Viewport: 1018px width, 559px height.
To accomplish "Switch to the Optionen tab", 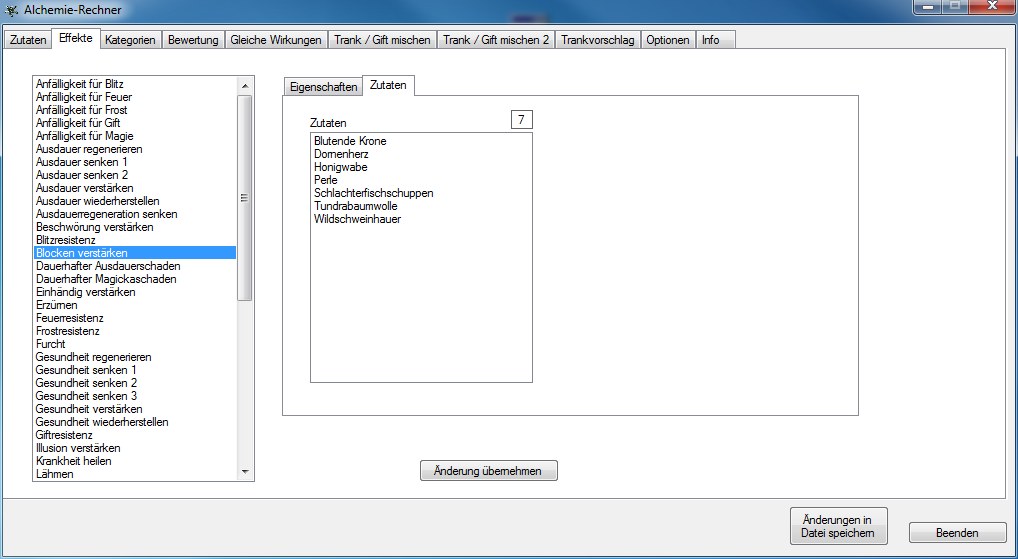I will 667,40.
